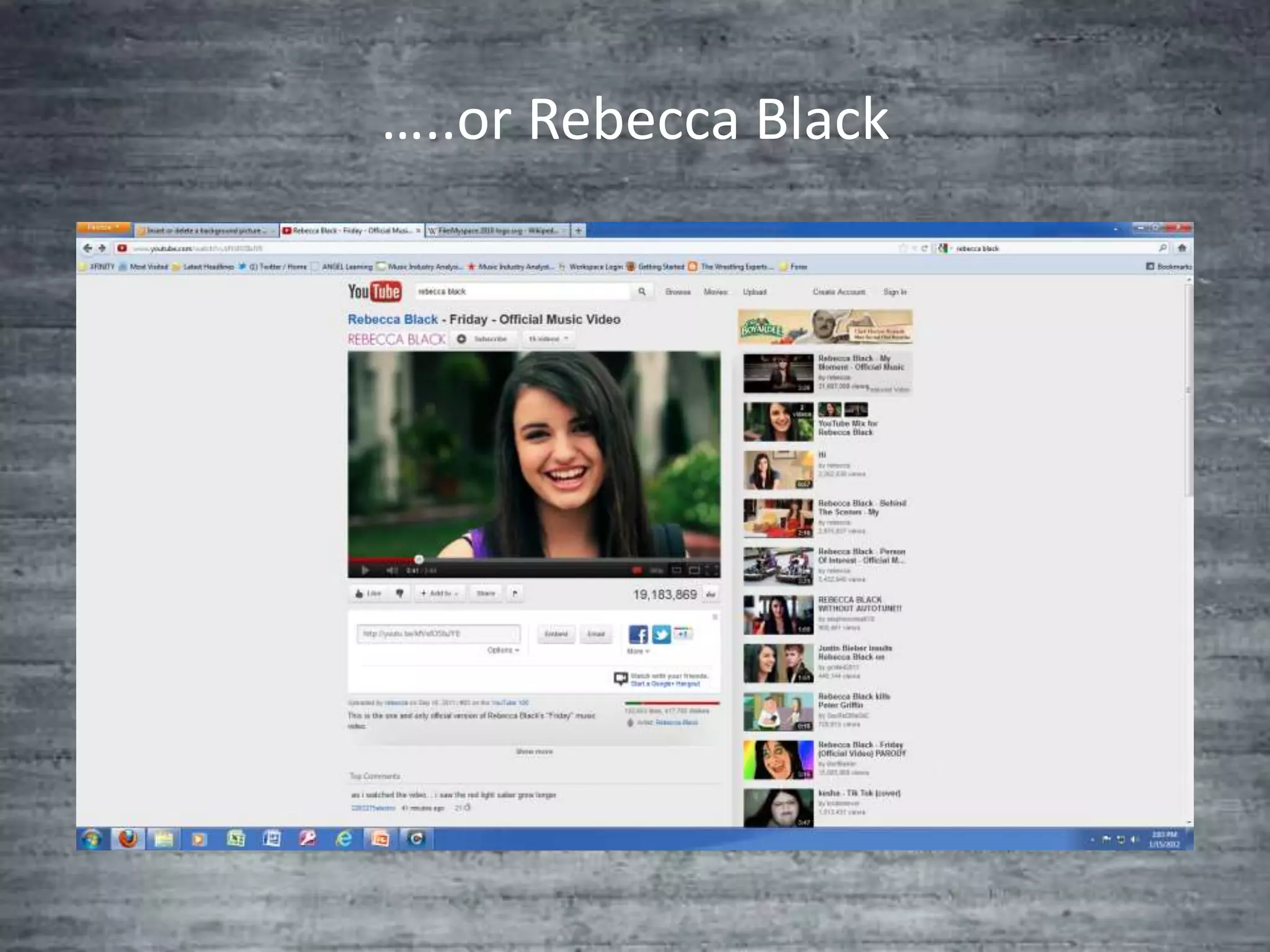
Task: Close the share panel
Action: 714,617
